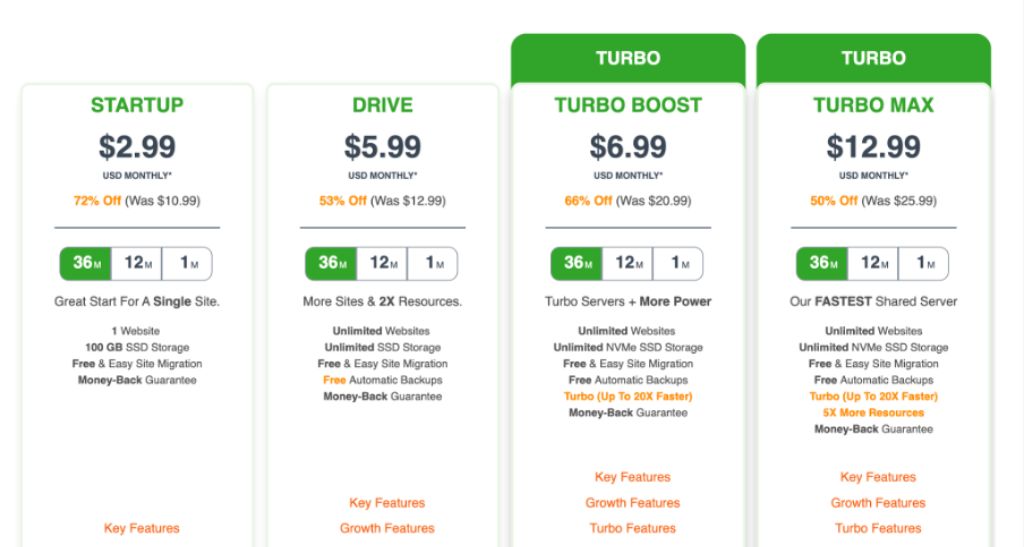
Task: Click the $12.99 Turbo Max price
Action: pos(873,147)
